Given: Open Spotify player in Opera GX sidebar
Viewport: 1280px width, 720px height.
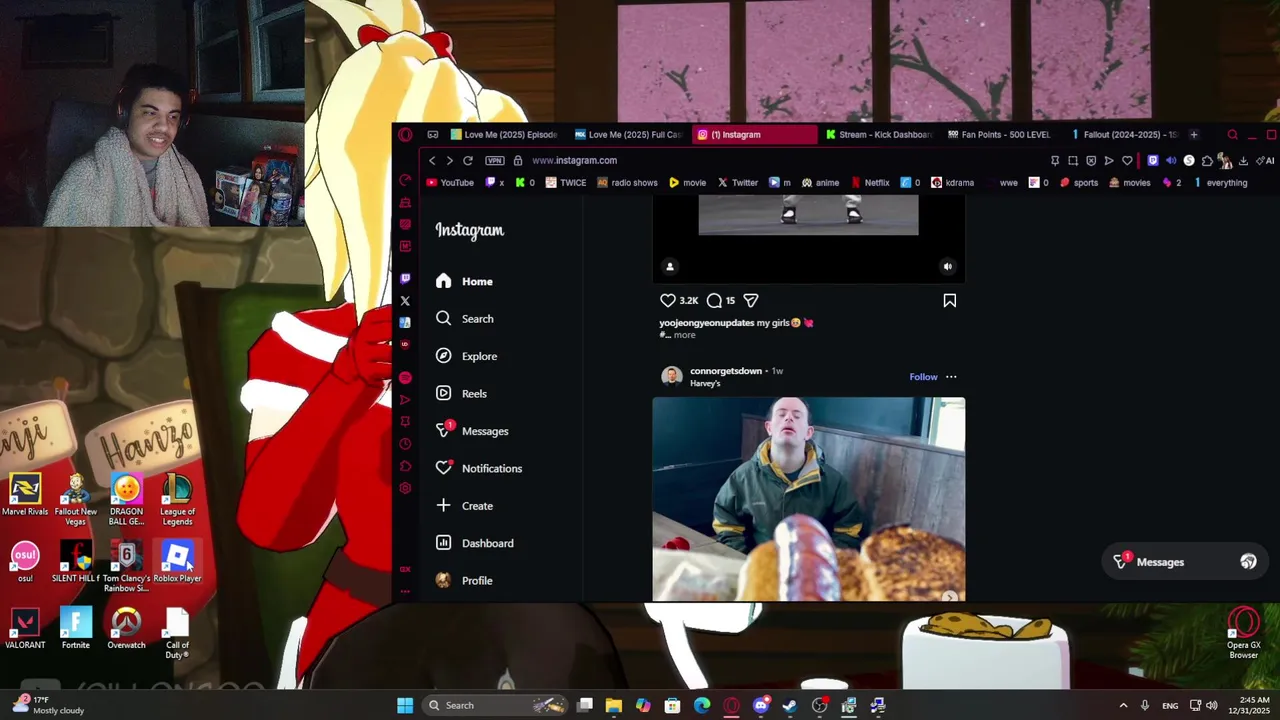Looking at the screenshot, I should (x=405, y=378).
